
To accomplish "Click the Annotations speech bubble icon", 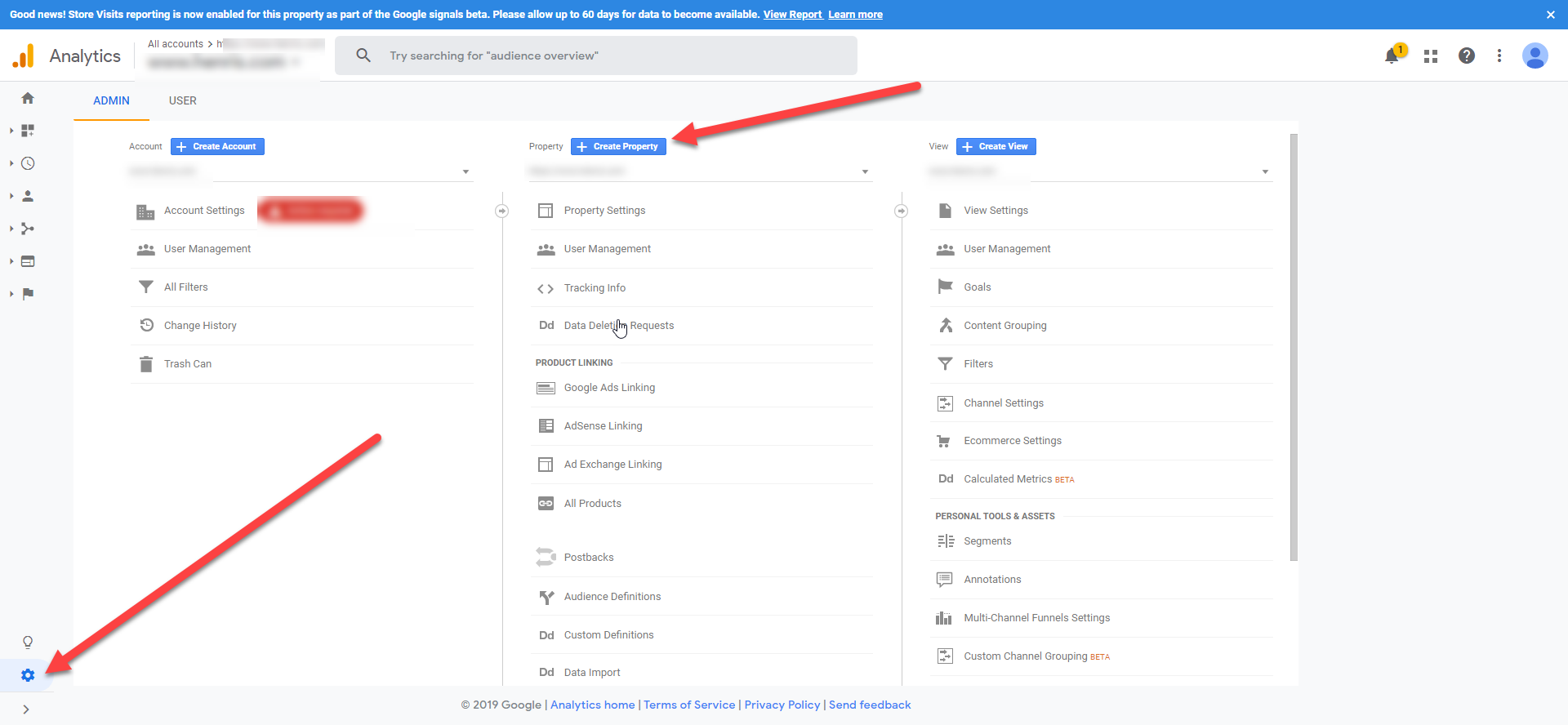I will 944,580.
